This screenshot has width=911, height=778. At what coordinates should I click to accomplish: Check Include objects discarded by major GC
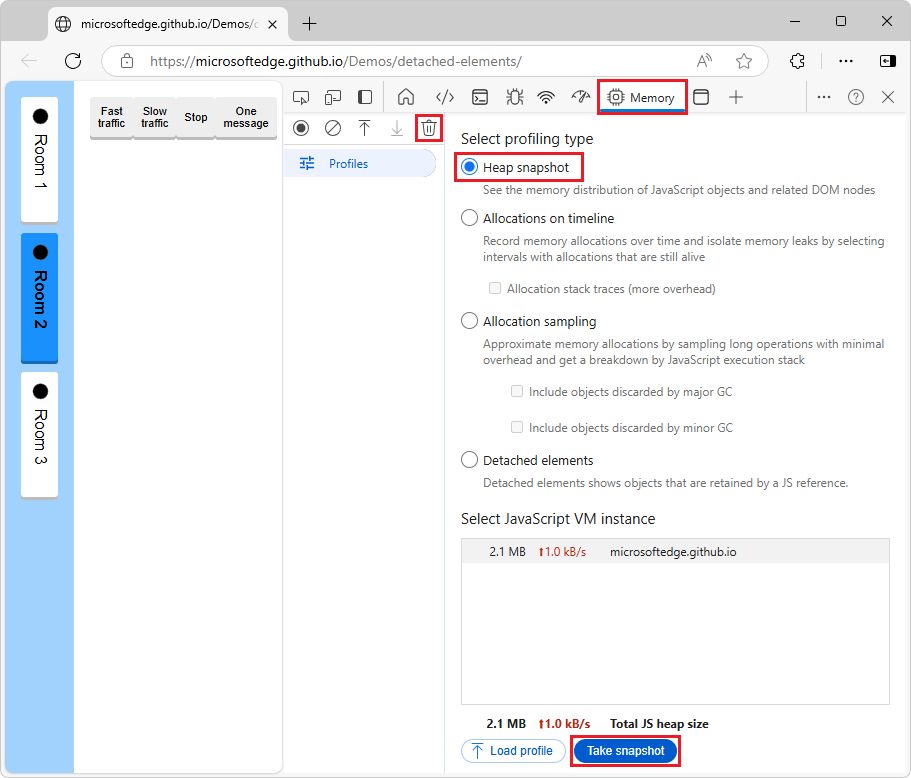517,391
